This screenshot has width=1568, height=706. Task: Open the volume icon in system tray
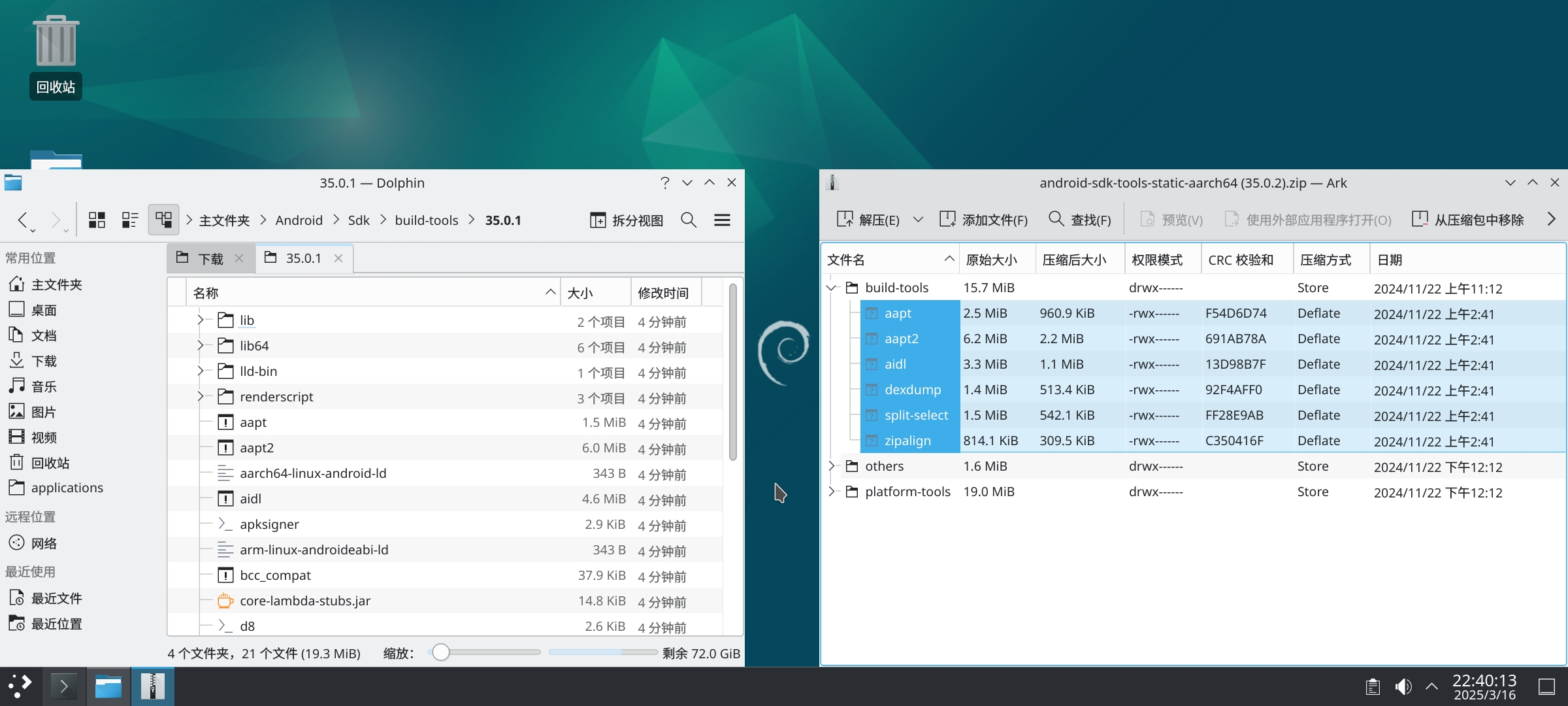point(1403,686)
